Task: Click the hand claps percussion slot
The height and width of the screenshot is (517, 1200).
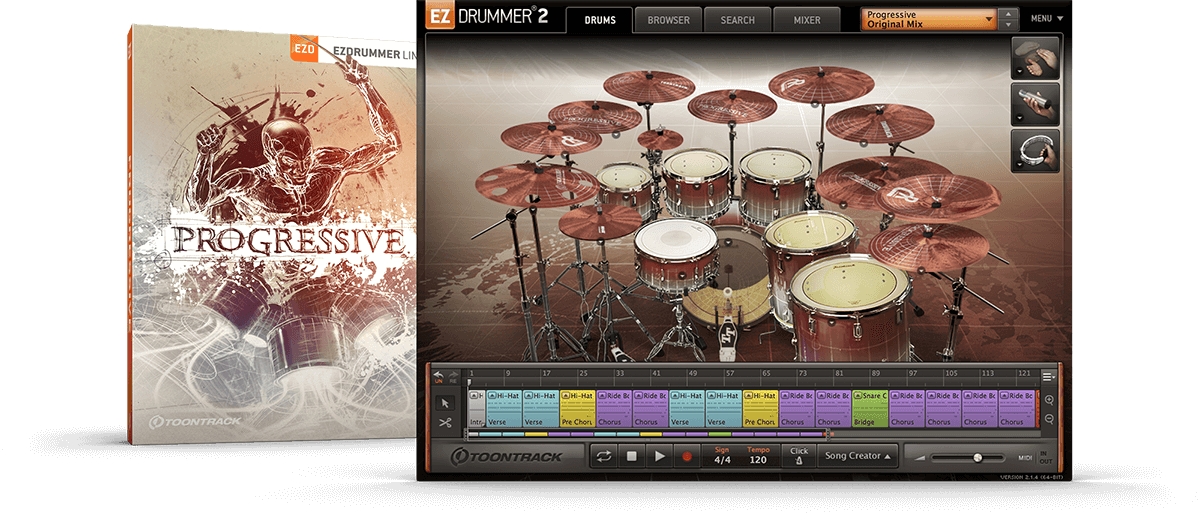Action: pos(1035,57)
